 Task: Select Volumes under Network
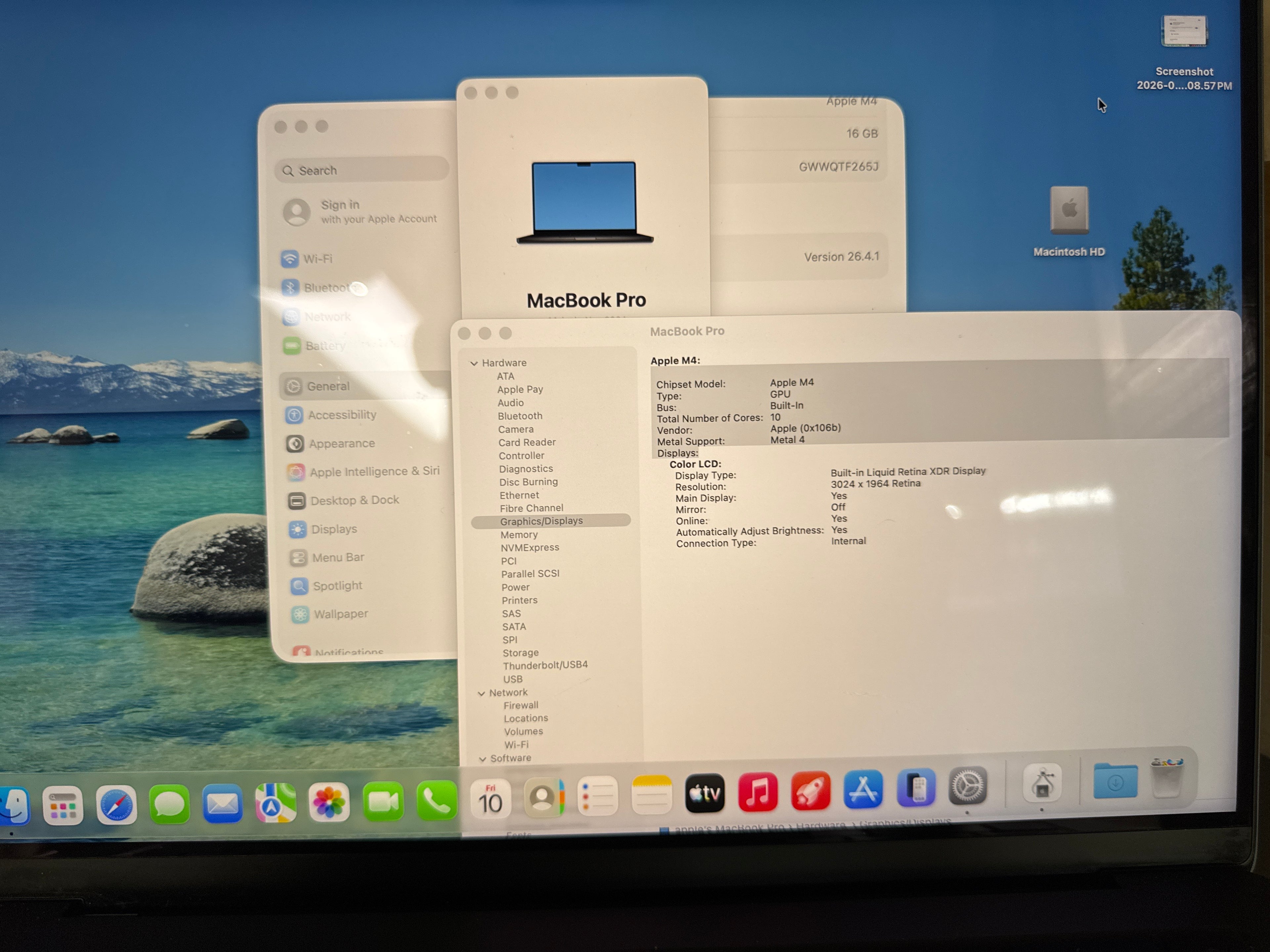(523, 732)
